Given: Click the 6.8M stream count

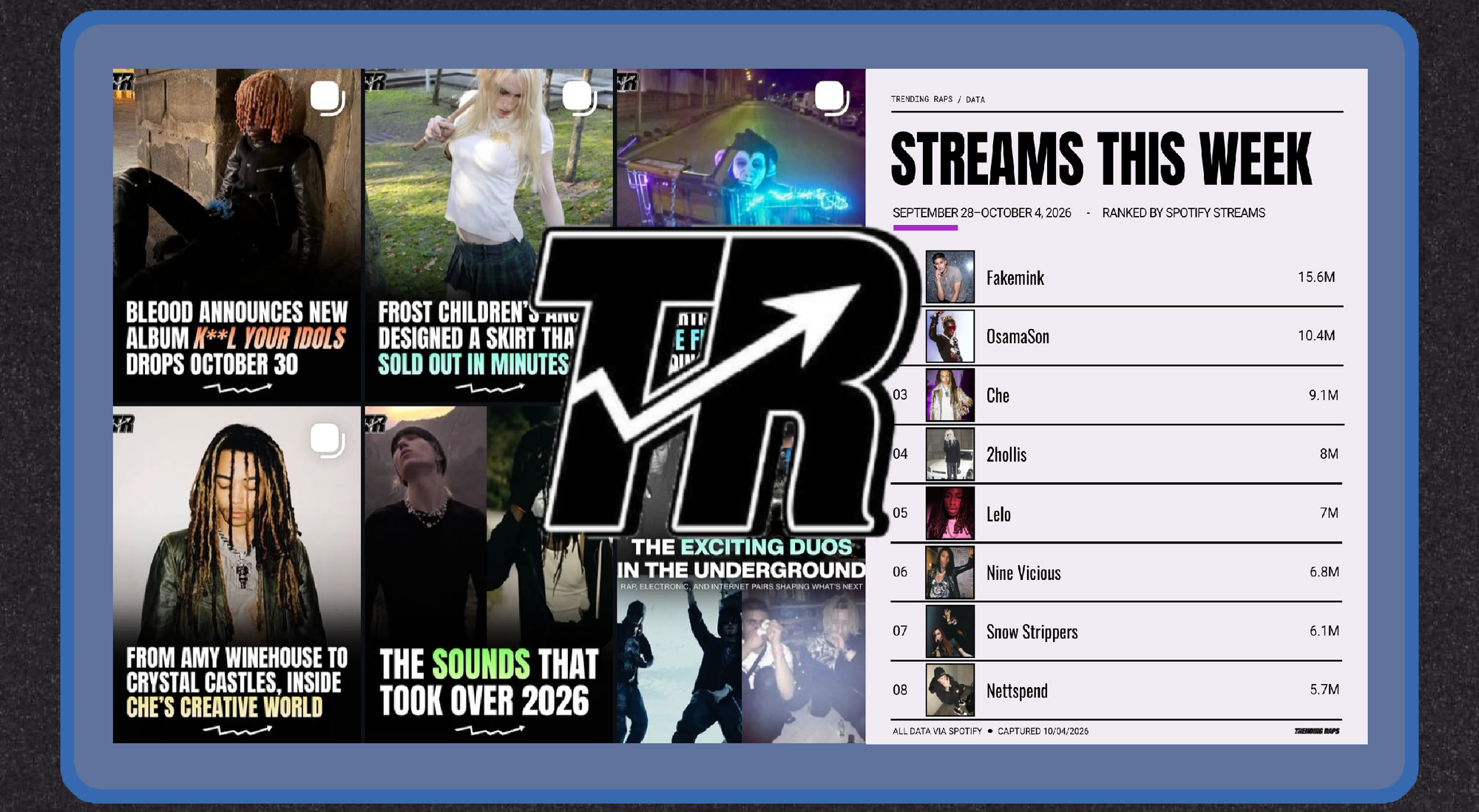Looking at the screenshot, I should point(1324,572).
